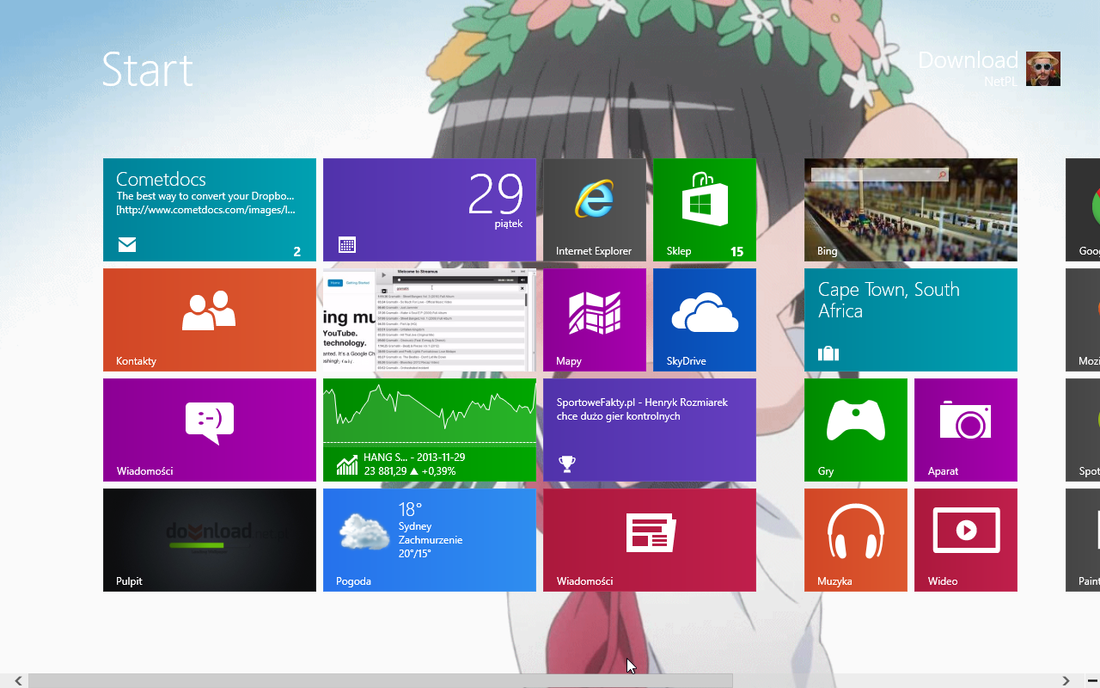Viewport: 1100px width, 688px height.
Task: Click the horizontal scrollbar thumb
Action: click(x=380, y=680)
